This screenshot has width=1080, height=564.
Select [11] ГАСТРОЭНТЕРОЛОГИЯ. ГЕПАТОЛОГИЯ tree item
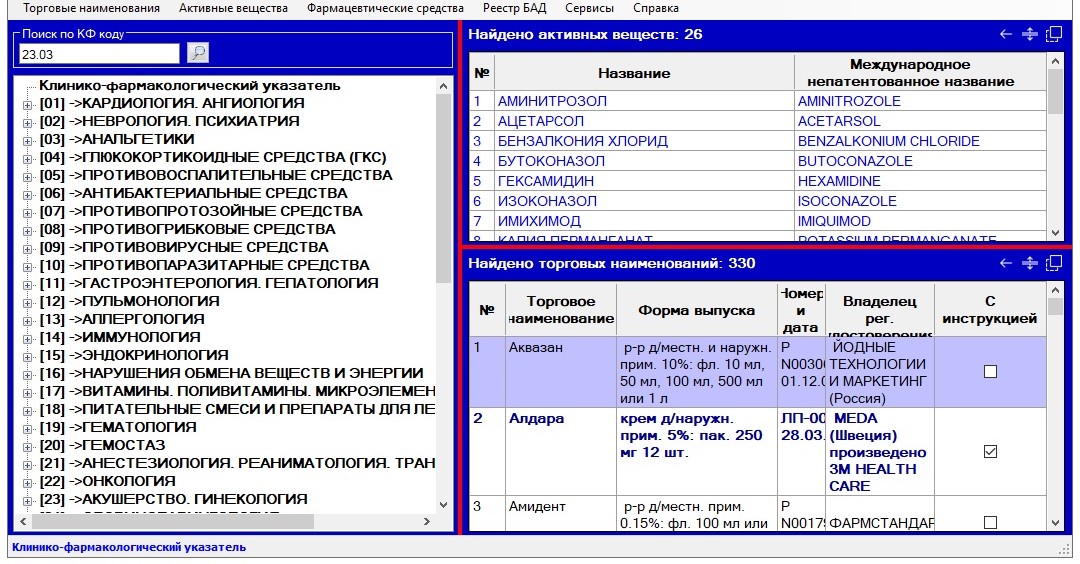point(209,283)
